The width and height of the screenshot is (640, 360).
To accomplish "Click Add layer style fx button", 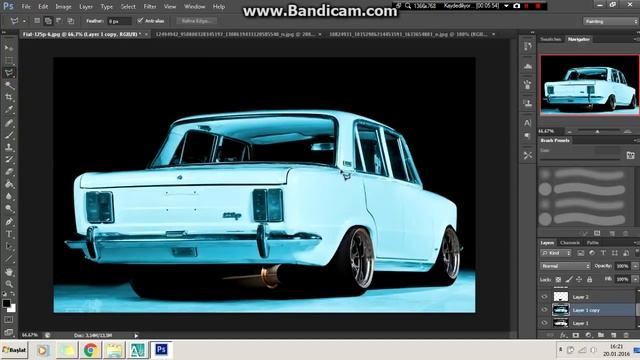I will click(x=563, y=335).
